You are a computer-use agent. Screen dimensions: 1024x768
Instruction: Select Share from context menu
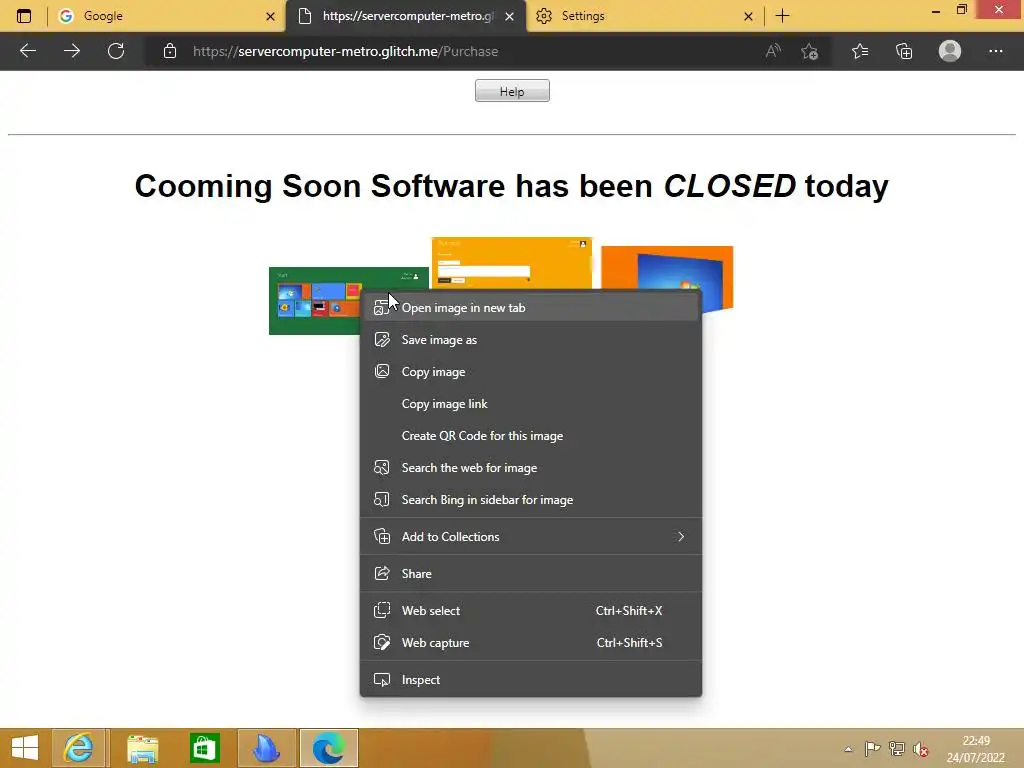pyautogui.click(x=530, y=573)
